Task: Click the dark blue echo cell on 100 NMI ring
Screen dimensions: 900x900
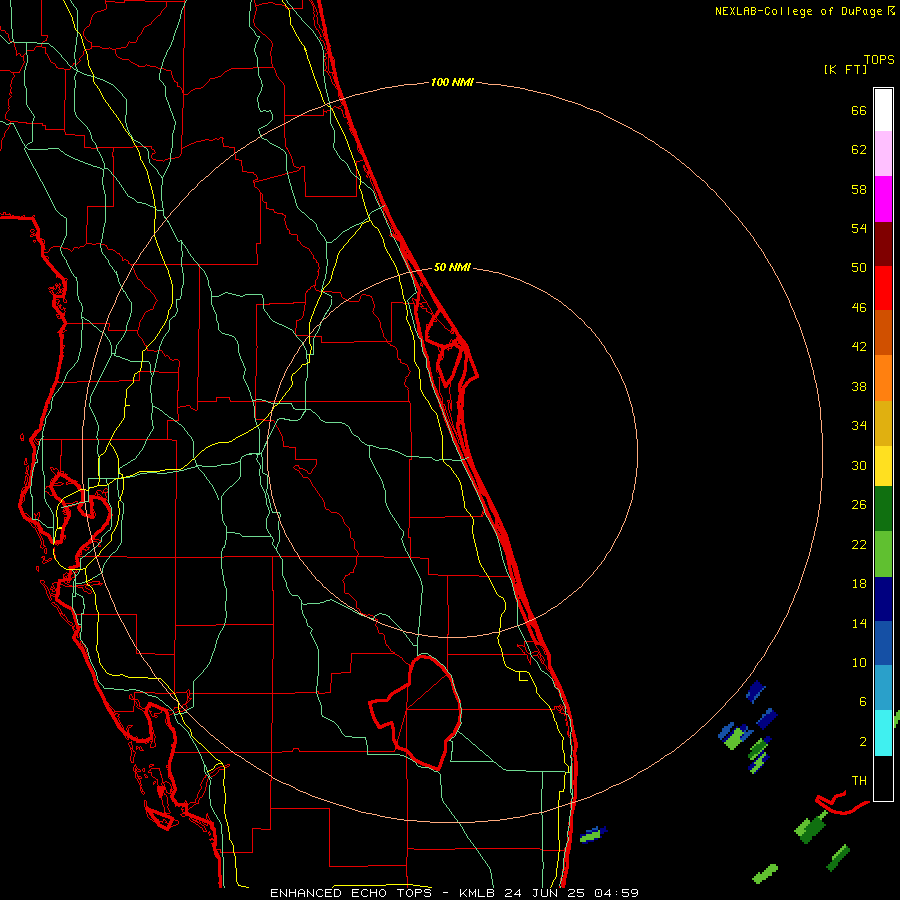Action: tap(755, 692)
